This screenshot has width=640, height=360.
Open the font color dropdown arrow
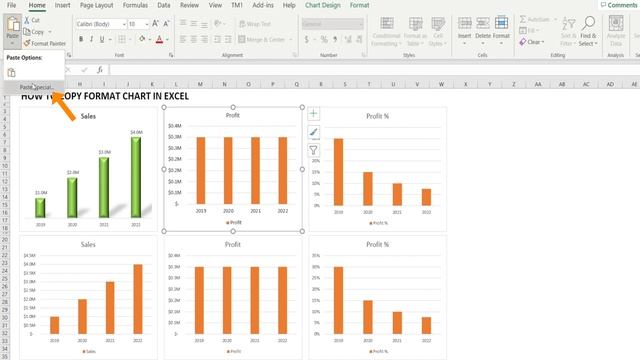tap(167, 40)
